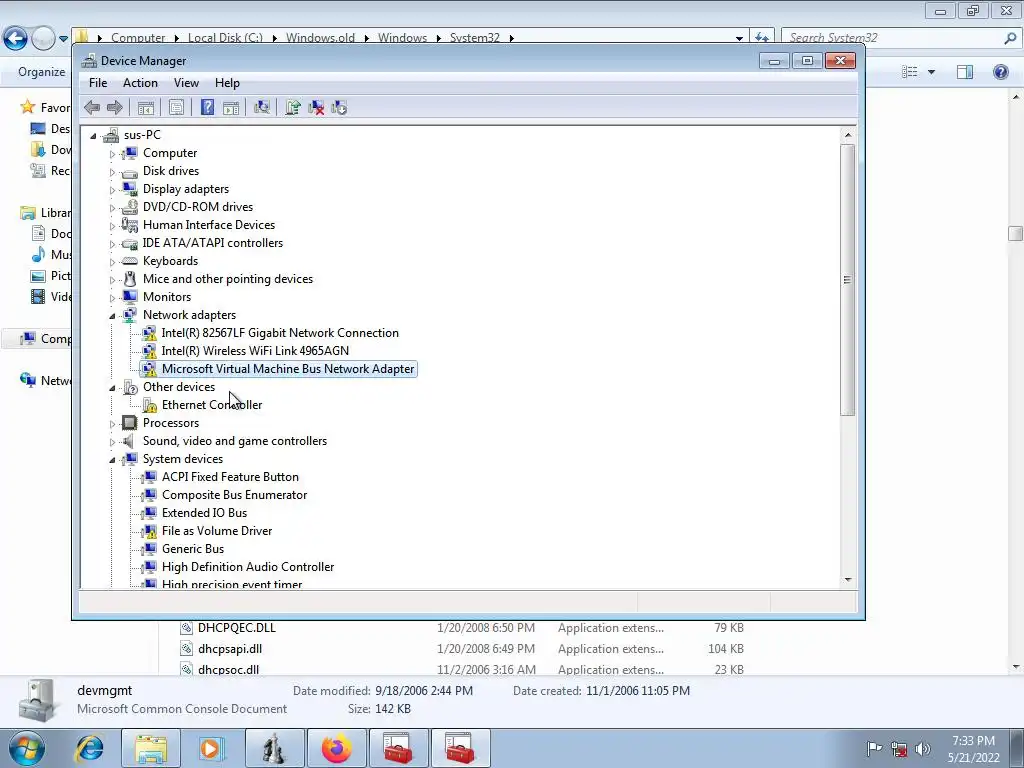Collapse the System devices category
The height and width of the screenshot is (768, 1024).
(x=112, y=460)
